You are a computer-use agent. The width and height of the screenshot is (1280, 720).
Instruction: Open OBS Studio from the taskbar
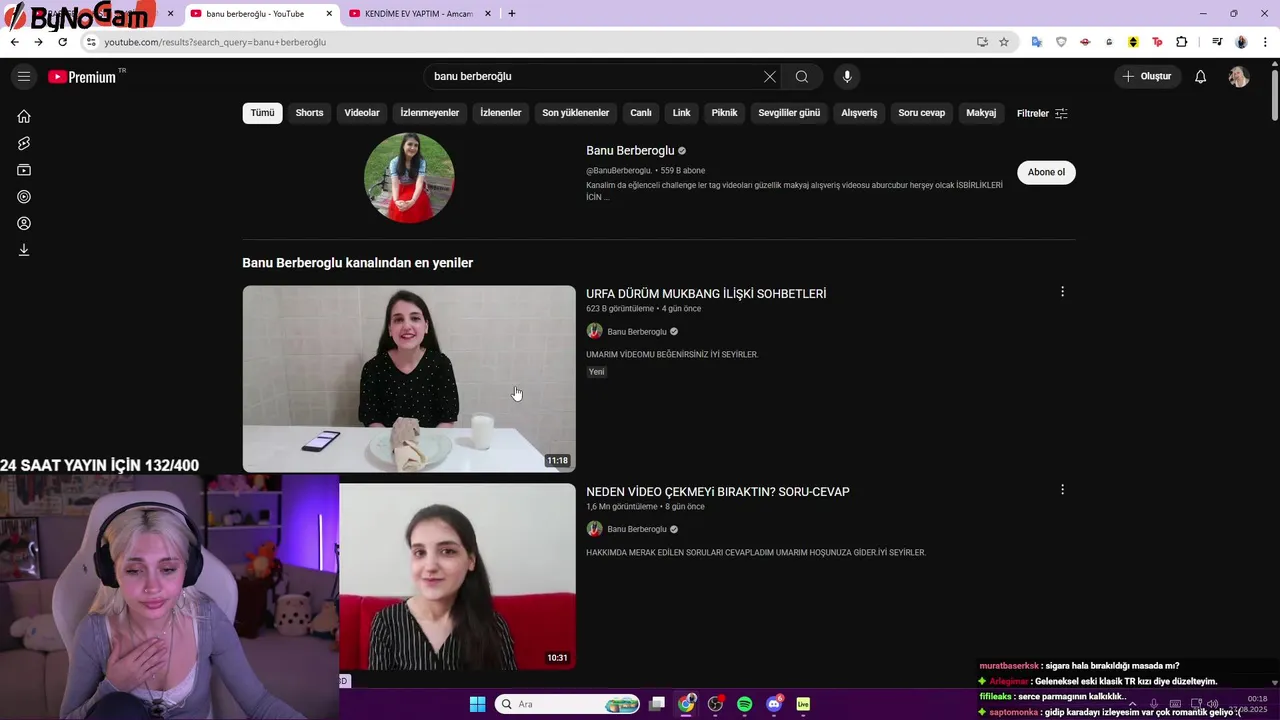click(x=715, y=704)
